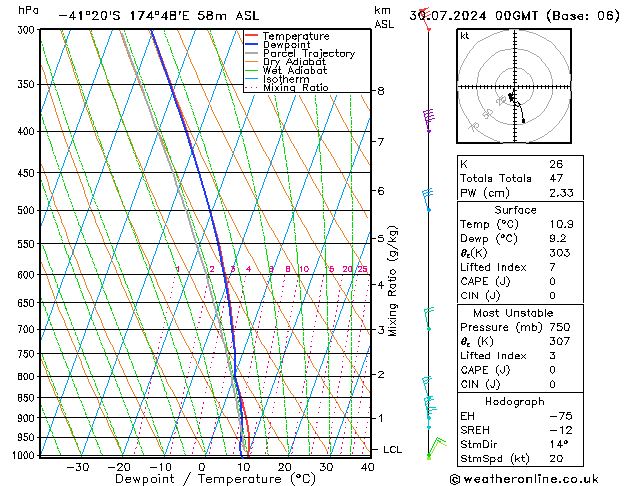
Task: Click the hodograph polar plot
Action: click(x=514, y=86)
